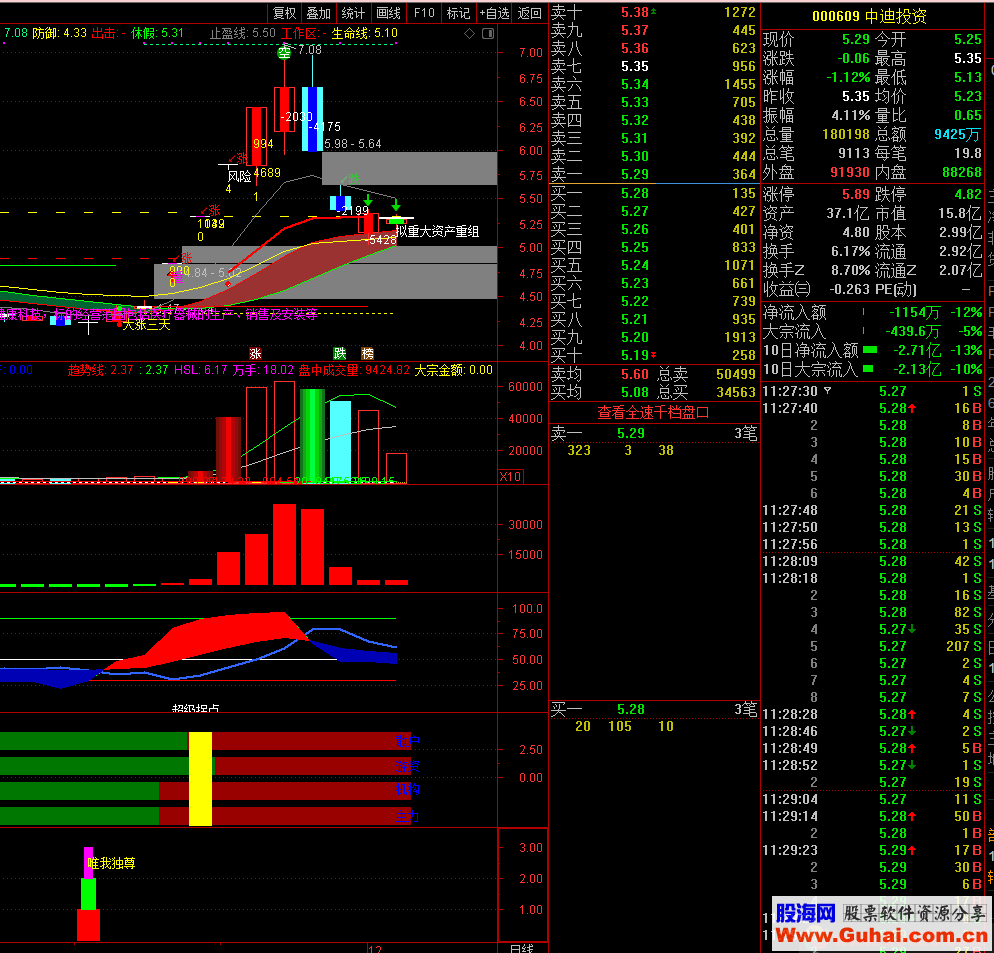Image resolution: width=994 pixels, height=953 pixels.
Task: Click the diamond icon on the chart header
Action: point(470,34)
